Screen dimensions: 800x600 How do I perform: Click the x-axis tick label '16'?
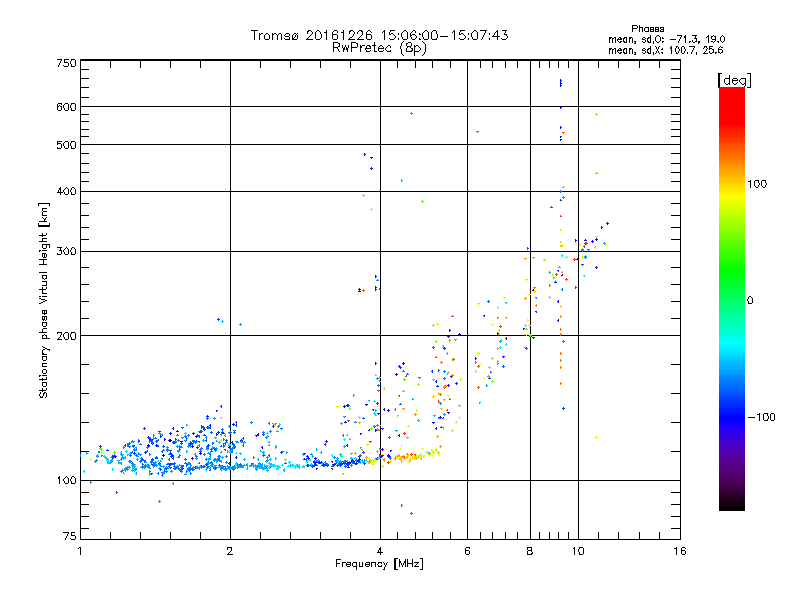(x=680, y=551)
